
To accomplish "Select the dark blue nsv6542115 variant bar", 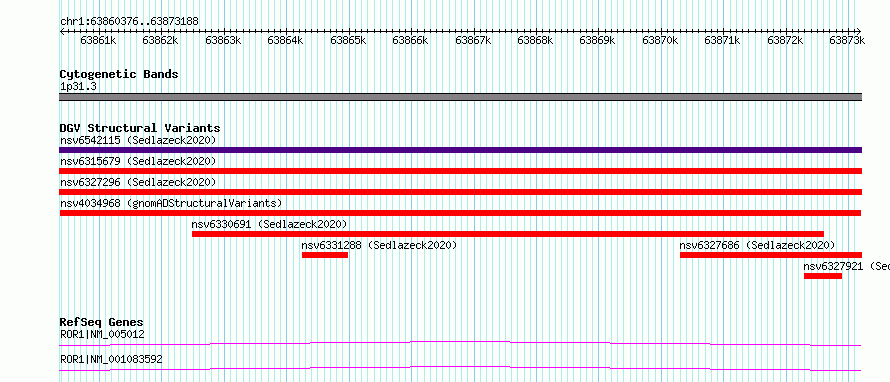I will click(460, 150).
